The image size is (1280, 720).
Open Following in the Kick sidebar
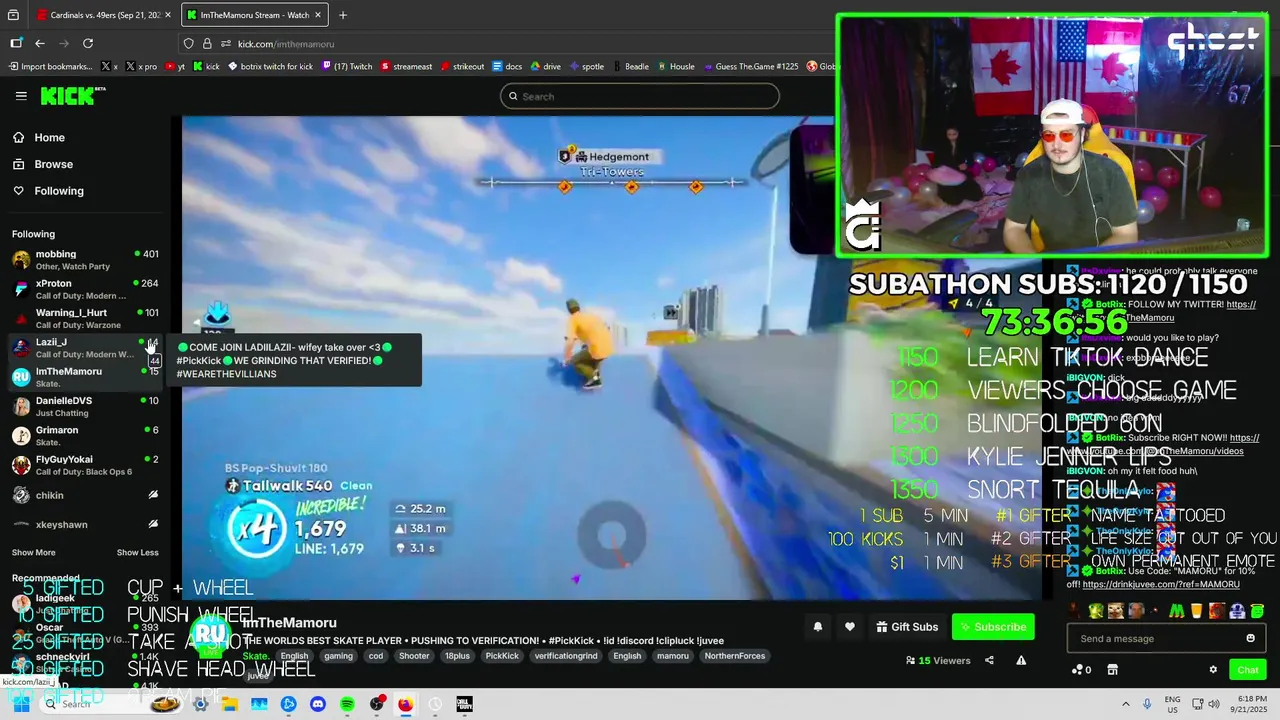(59, 191)
